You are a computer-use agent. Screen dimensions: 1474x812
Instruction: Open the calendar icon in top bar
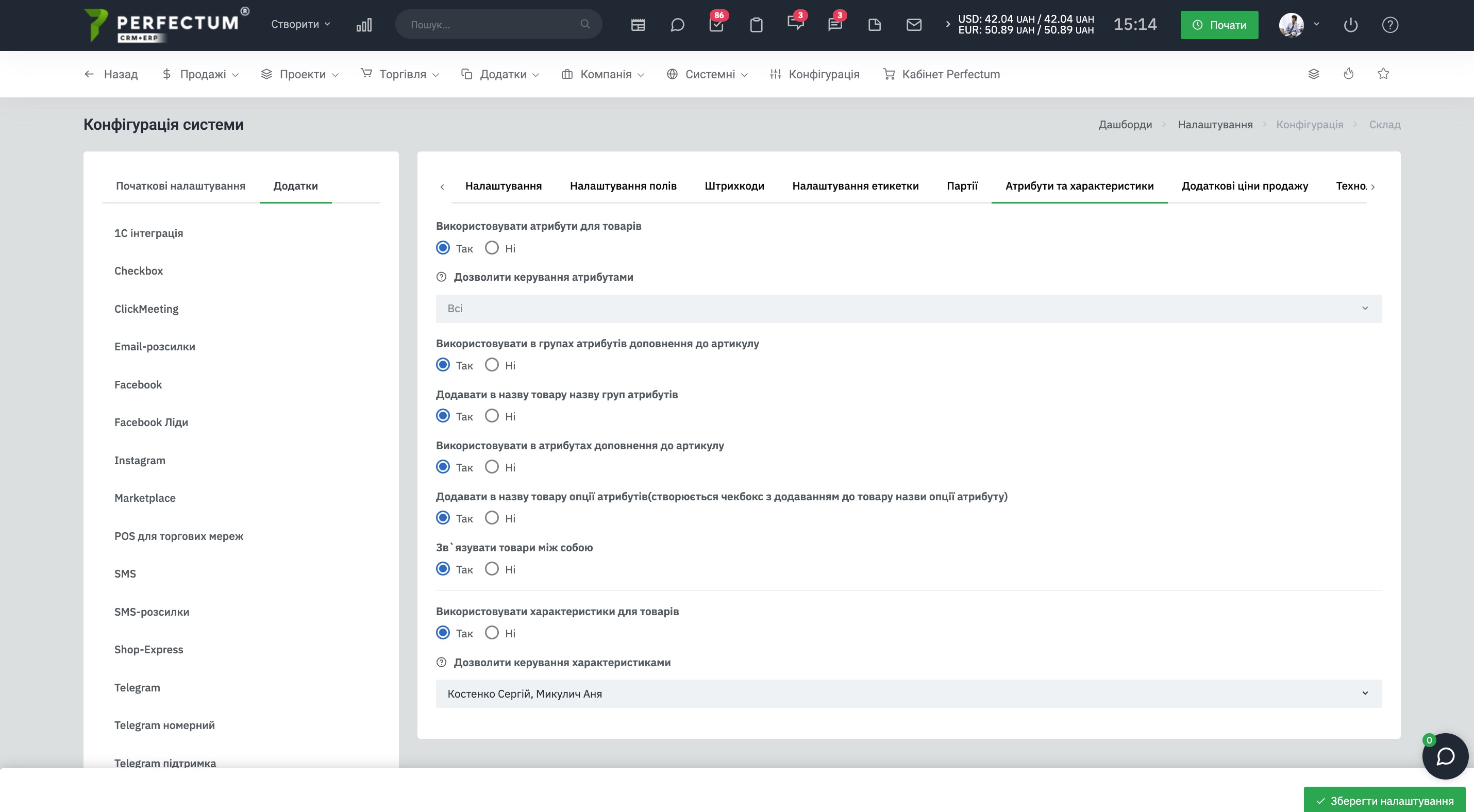click(x=638, y=25)
